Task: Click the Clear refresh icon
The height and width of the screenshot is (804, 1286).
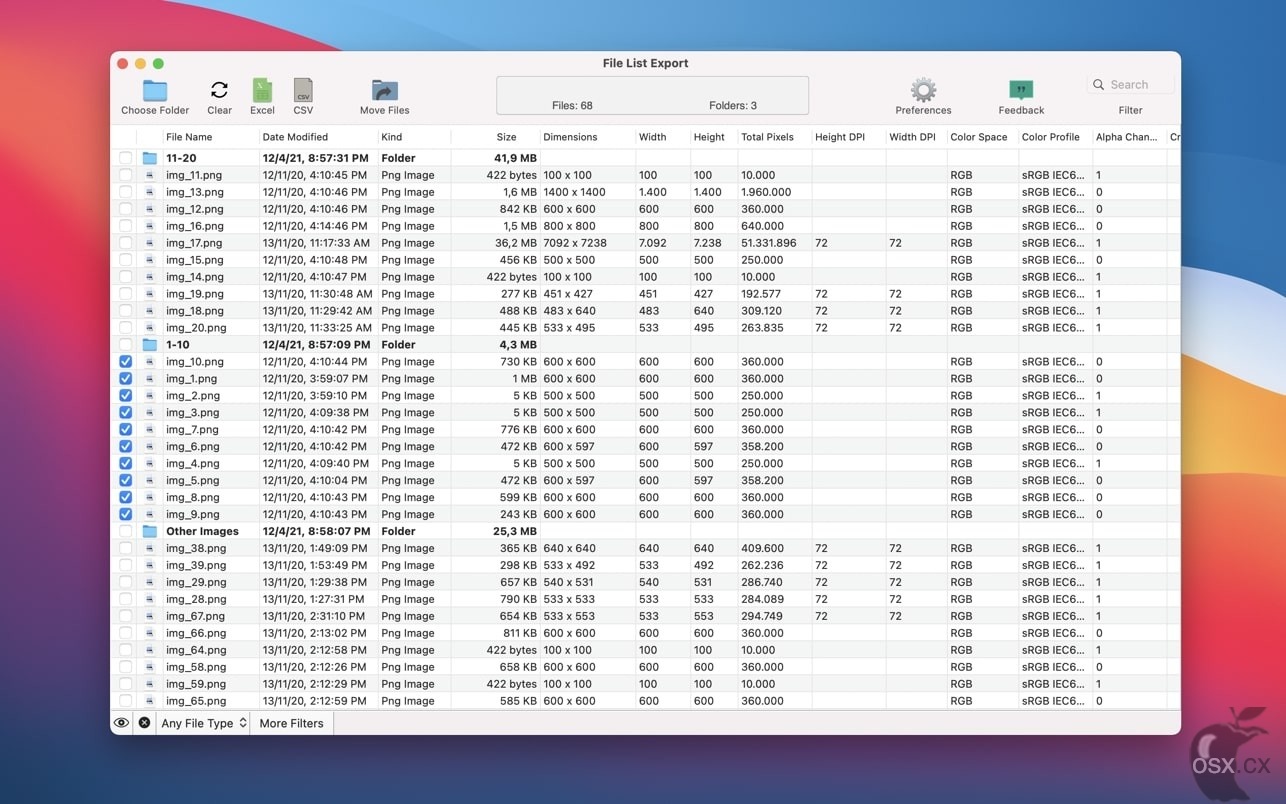Action: pyautogui.click(x=219, y=90)
